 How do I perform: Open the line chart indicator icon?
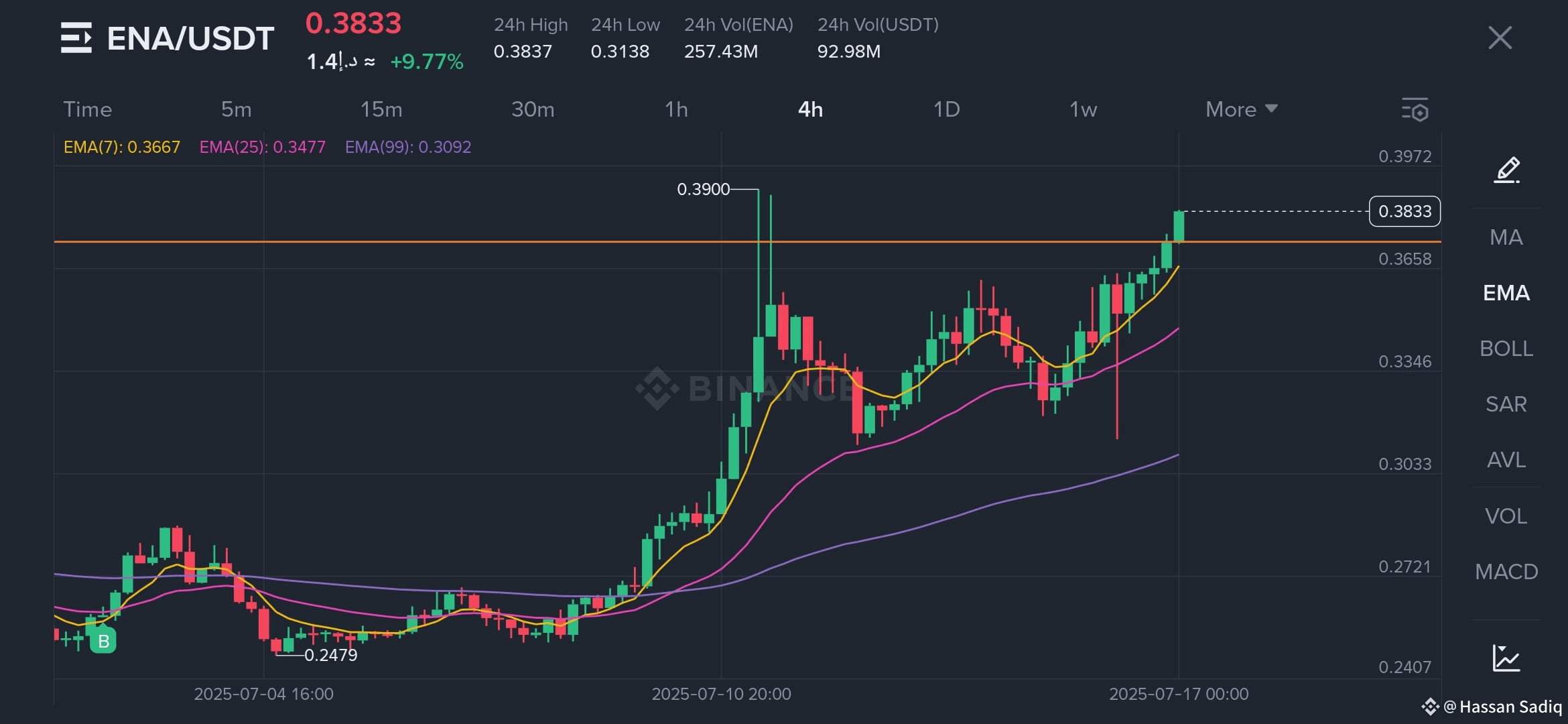[1506, 658]
